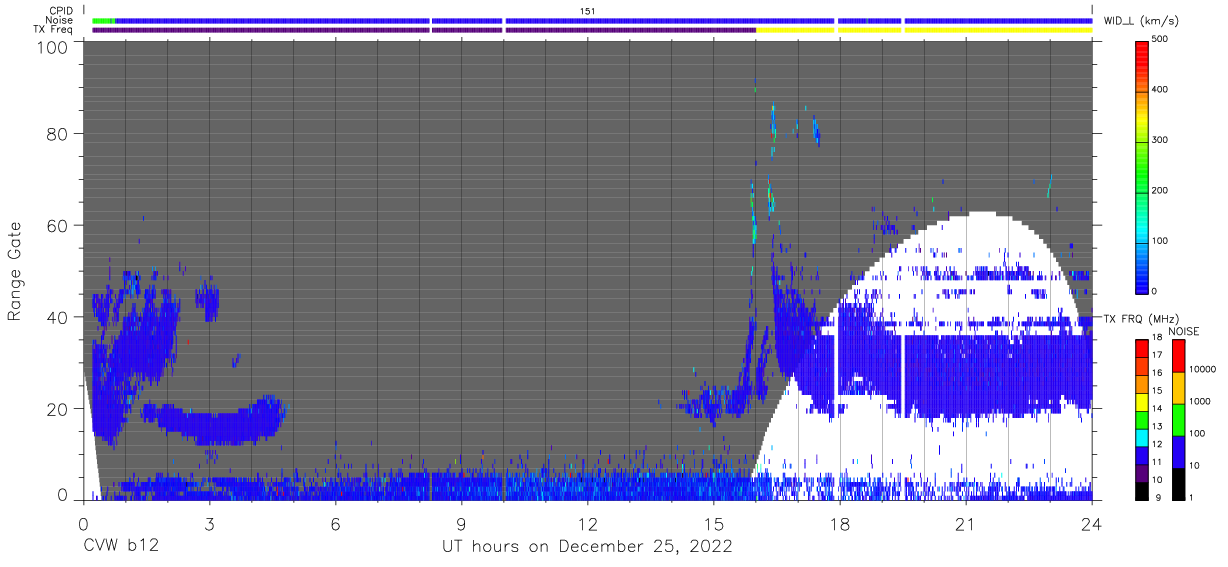The width and height of the screenshot is (1228, 567).
Task: Click the purple segment of the TX Freq bar
Action: pyautogui.click(x=424, y=30)
